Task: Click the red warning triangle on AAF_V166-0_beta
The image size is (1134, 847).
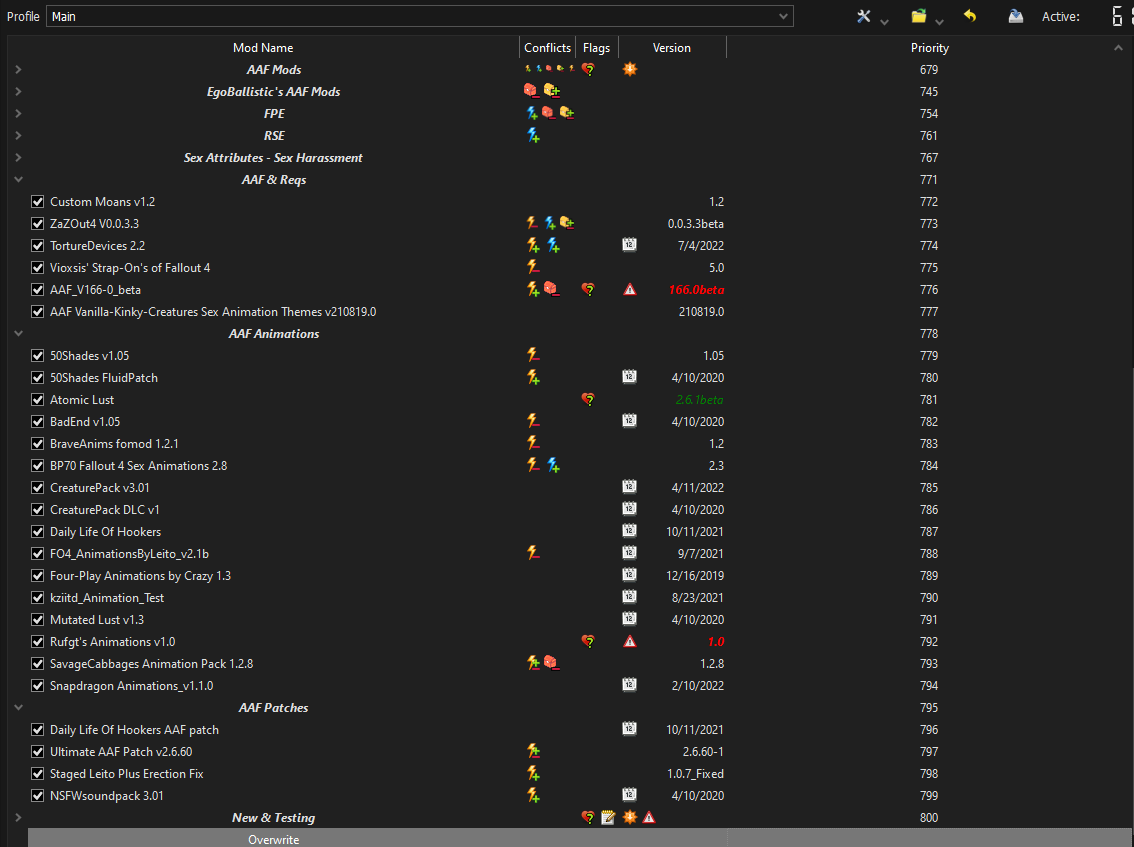Action: point(630,289)
